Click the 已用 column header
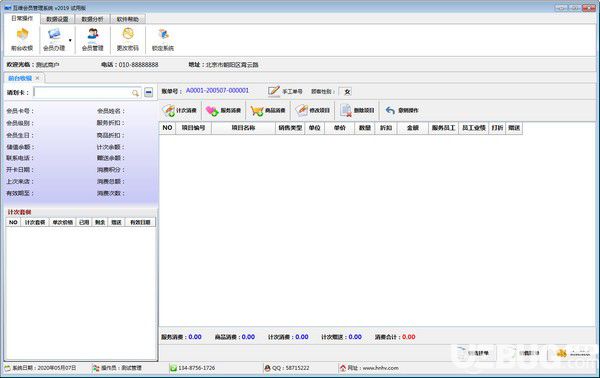This screenshot has height=378, width=600. click(84, 222)
